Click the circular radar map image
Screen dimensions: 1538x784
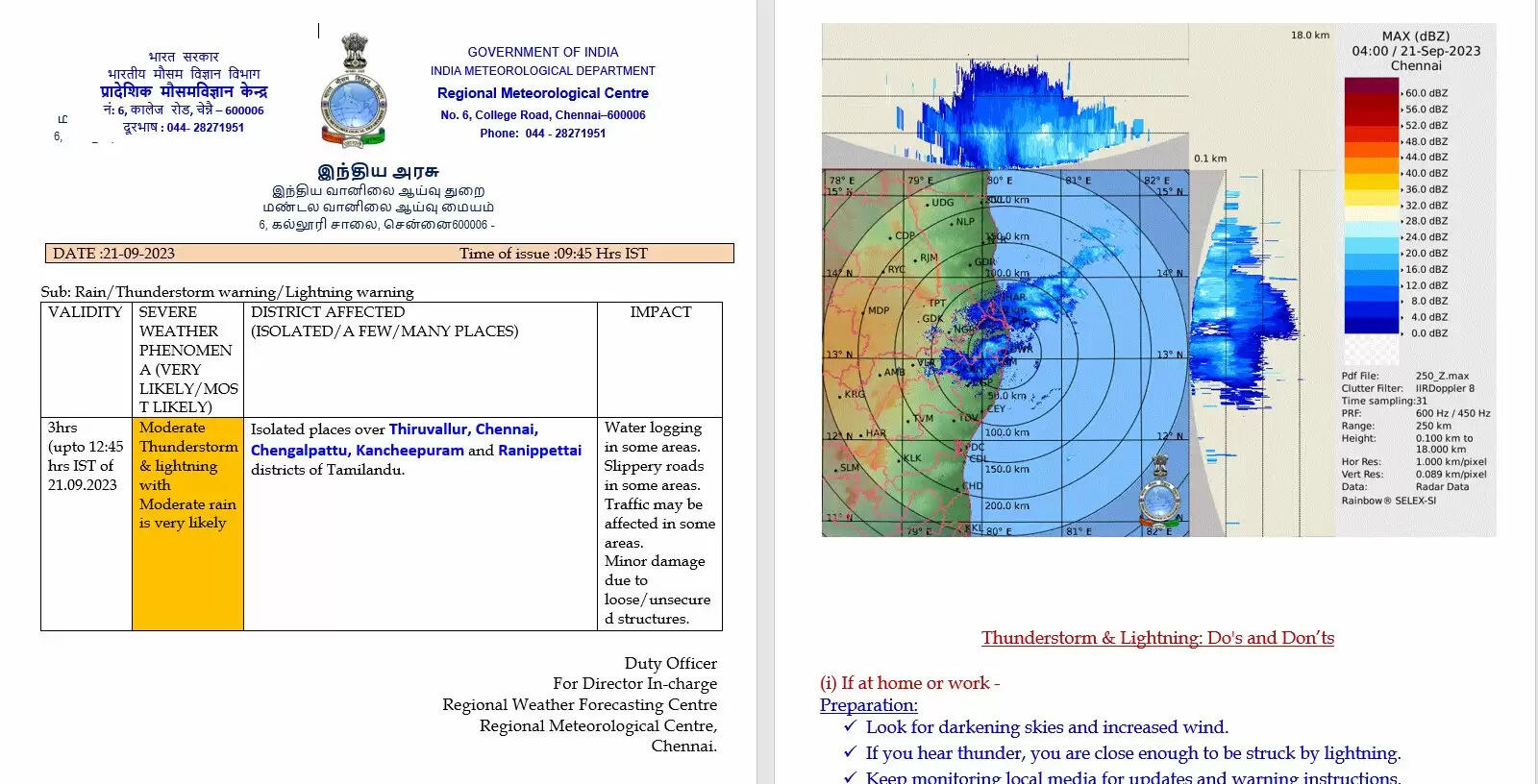[x=1005, y=353]
